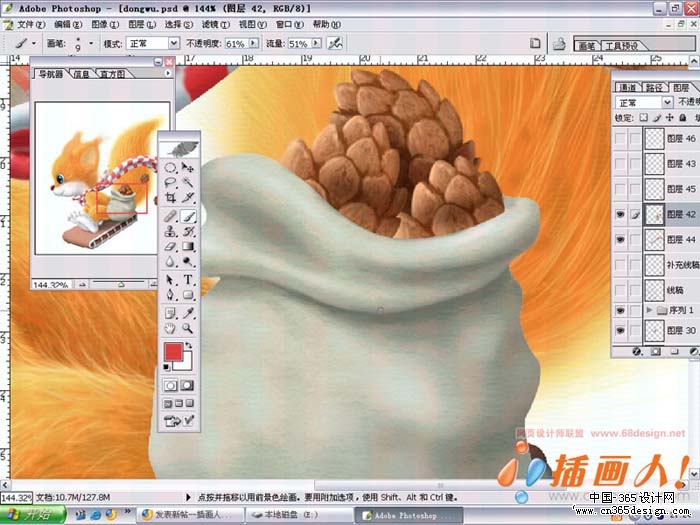Viewport: 700px width, 525px height.
Task: Reset default colors small black-white icon
Action: point(167,367)
